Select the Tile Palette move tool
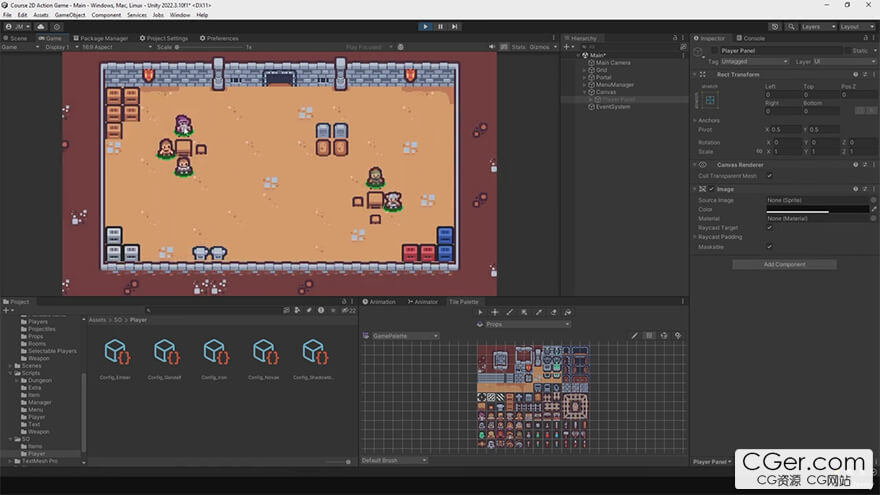The image size is (880, 495). (495, 312)
